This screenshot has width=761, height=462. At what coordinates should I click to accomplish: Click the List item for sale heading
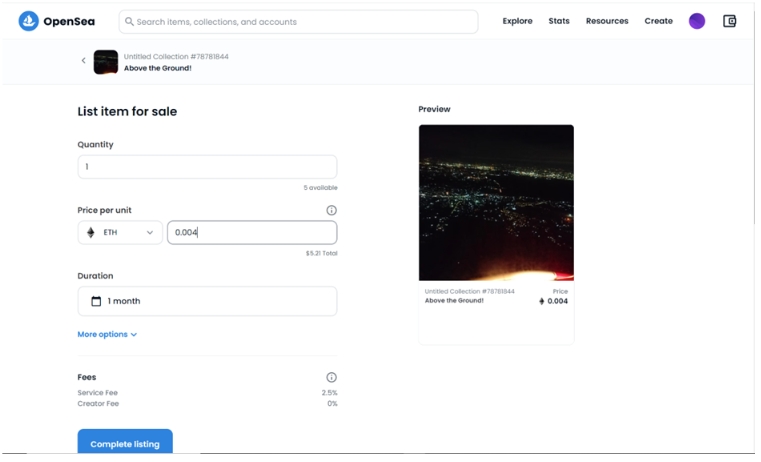tap(127, 112)
